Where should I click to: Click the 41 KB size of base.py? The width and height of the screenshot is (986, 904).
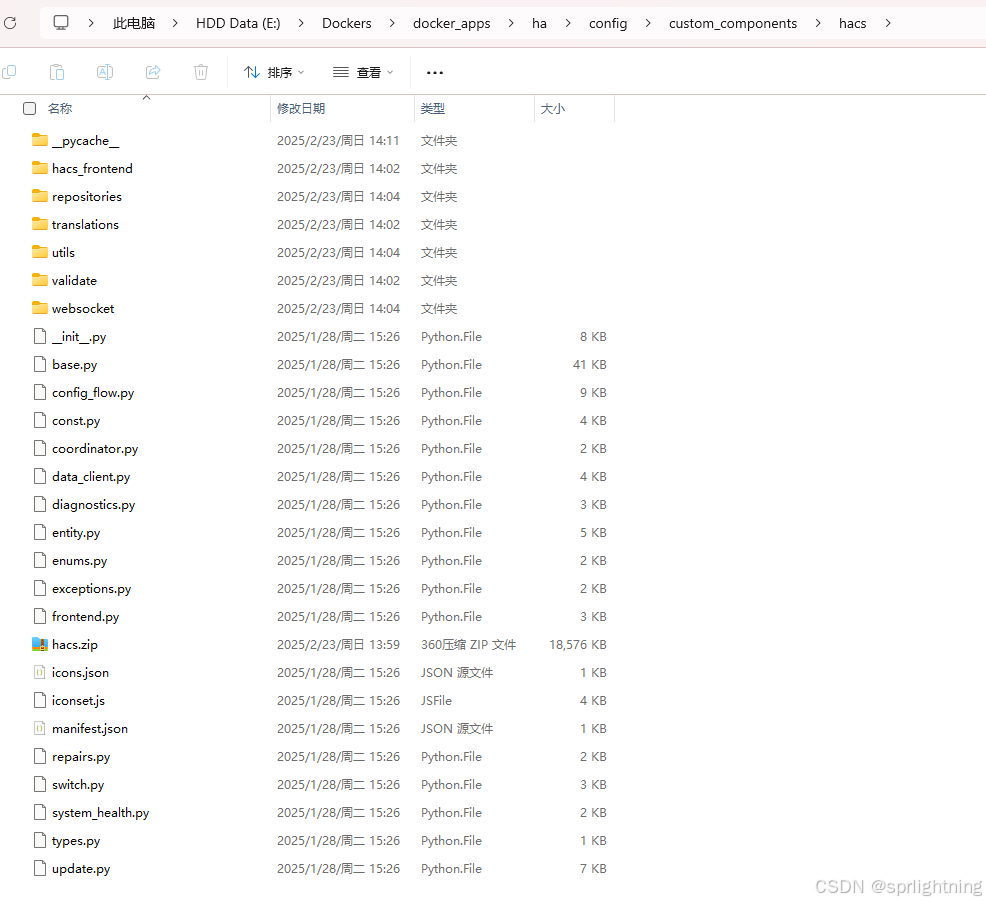[589, 365]
